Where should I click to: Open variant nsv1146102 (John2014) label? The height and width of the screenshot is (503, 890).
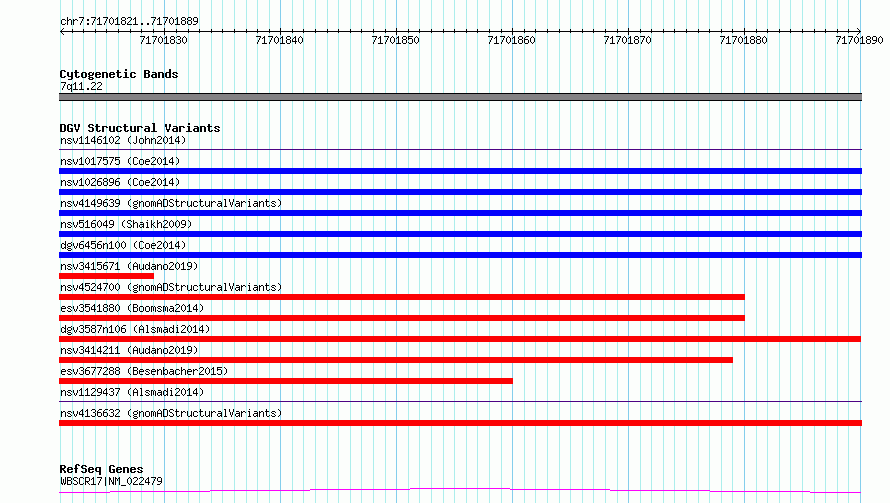point(123,140)
